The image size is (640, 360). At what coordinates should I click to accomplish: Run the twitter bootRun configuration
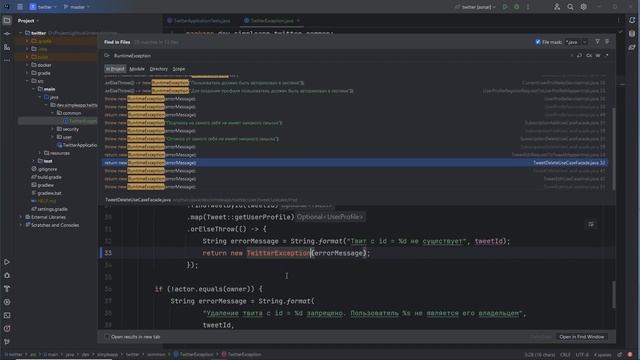tap(505, 7)
